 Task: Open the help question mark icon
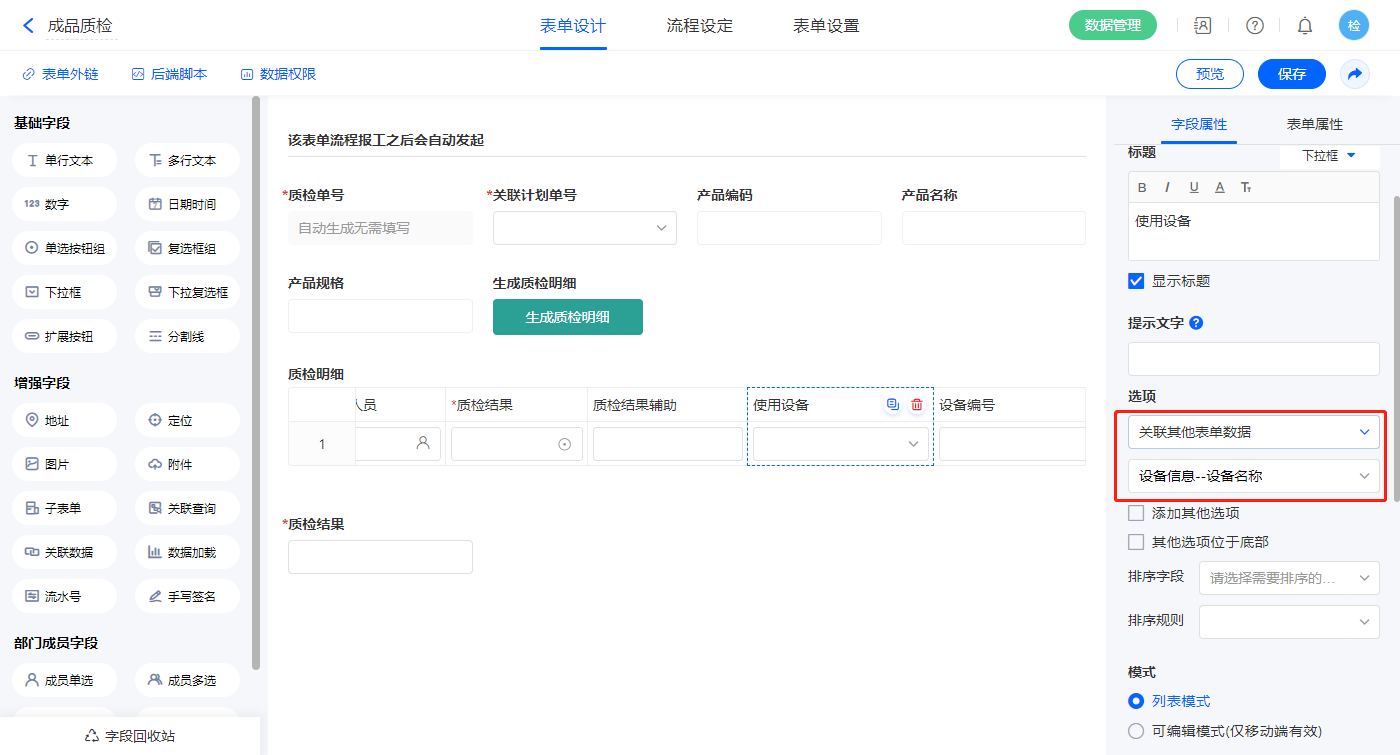coord(1254,26)
